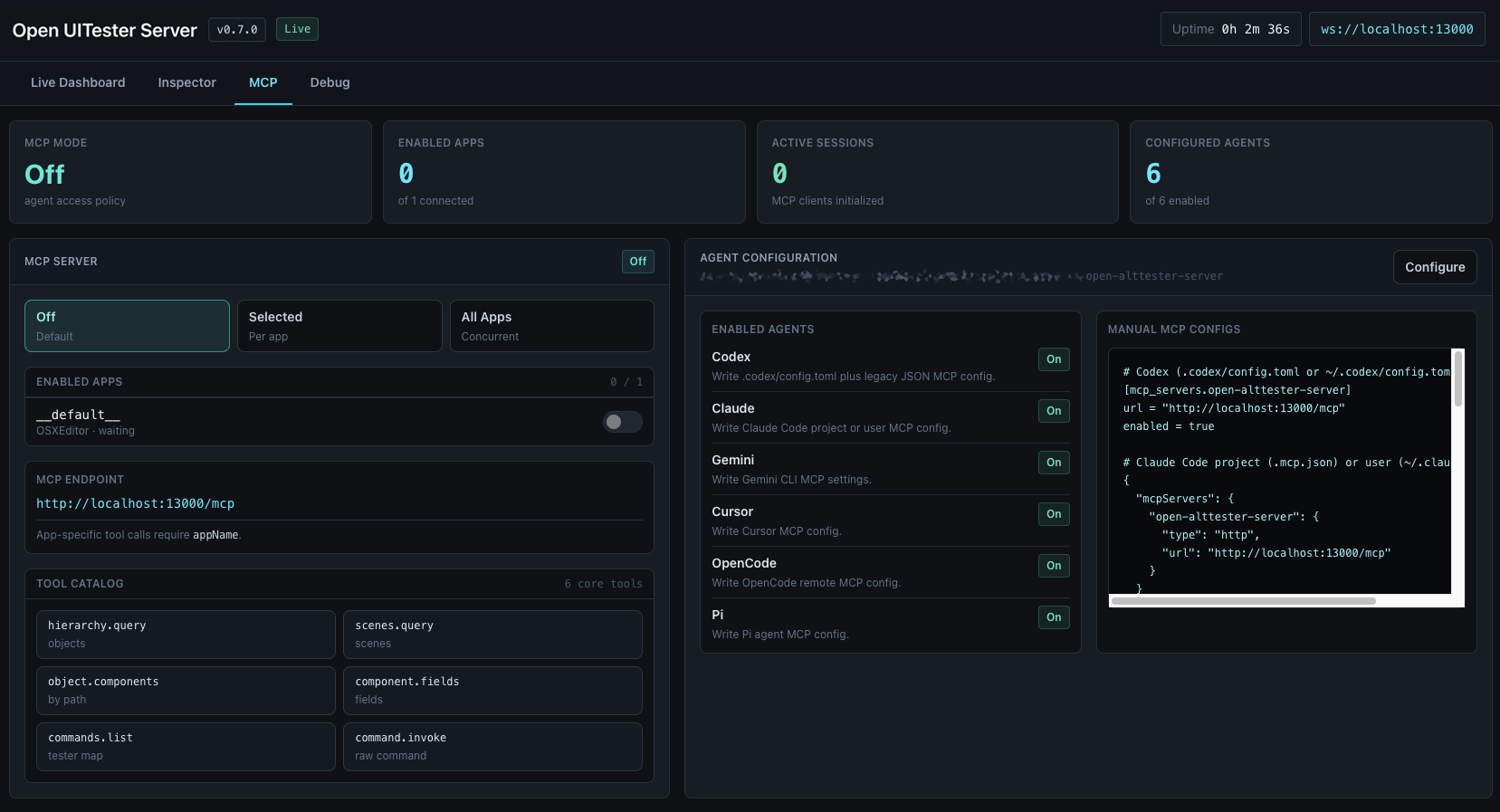Switch to the Inspector tab

pos(186,82)
